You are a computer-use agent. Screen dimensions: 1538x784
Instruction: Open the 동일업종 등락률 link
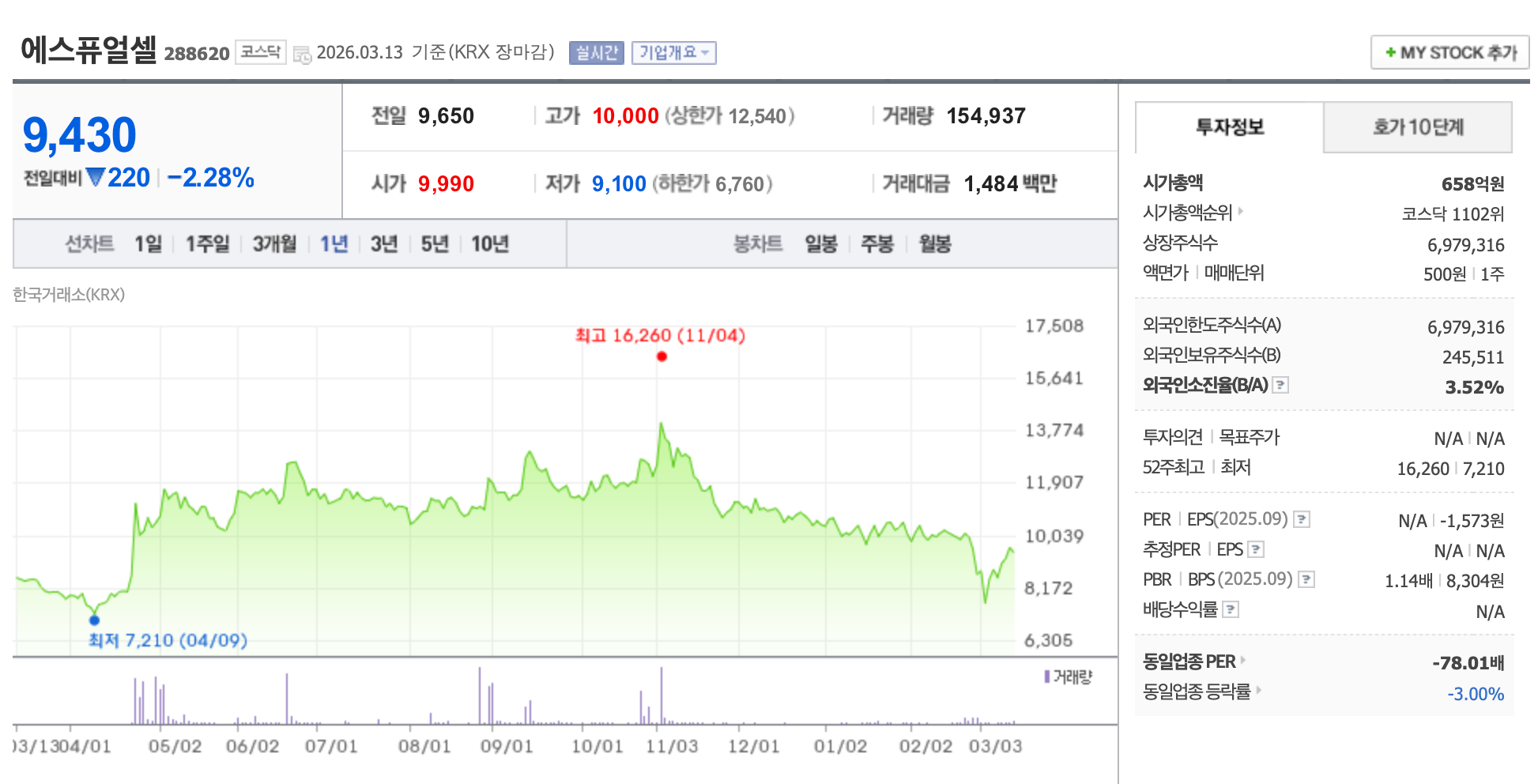[x=1197, y=692]
